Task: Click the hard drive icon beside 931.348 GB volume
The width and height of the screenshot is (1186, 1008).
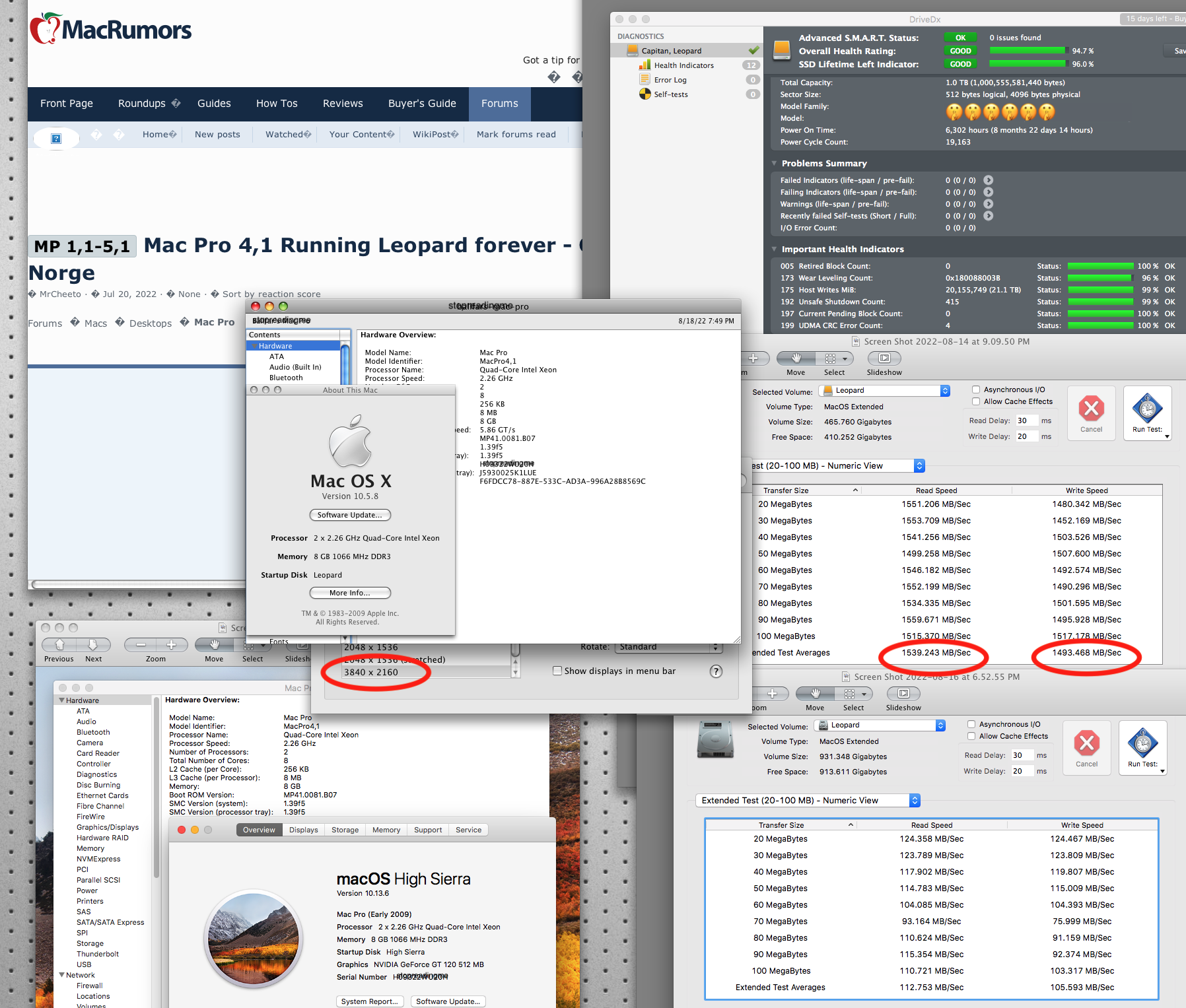Action: (715, 740)
